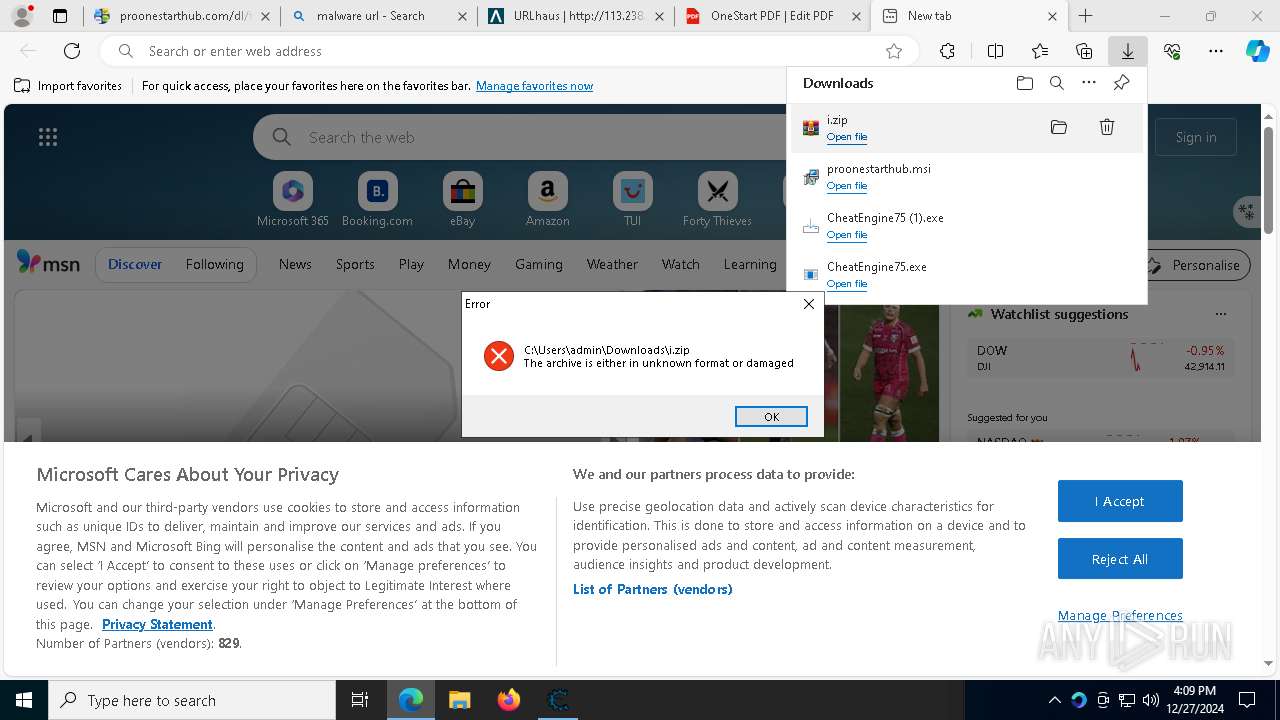Open more options in Downloads panel
The height and width of the screenshot is (720, 1280).
[x=1089, y=83]
